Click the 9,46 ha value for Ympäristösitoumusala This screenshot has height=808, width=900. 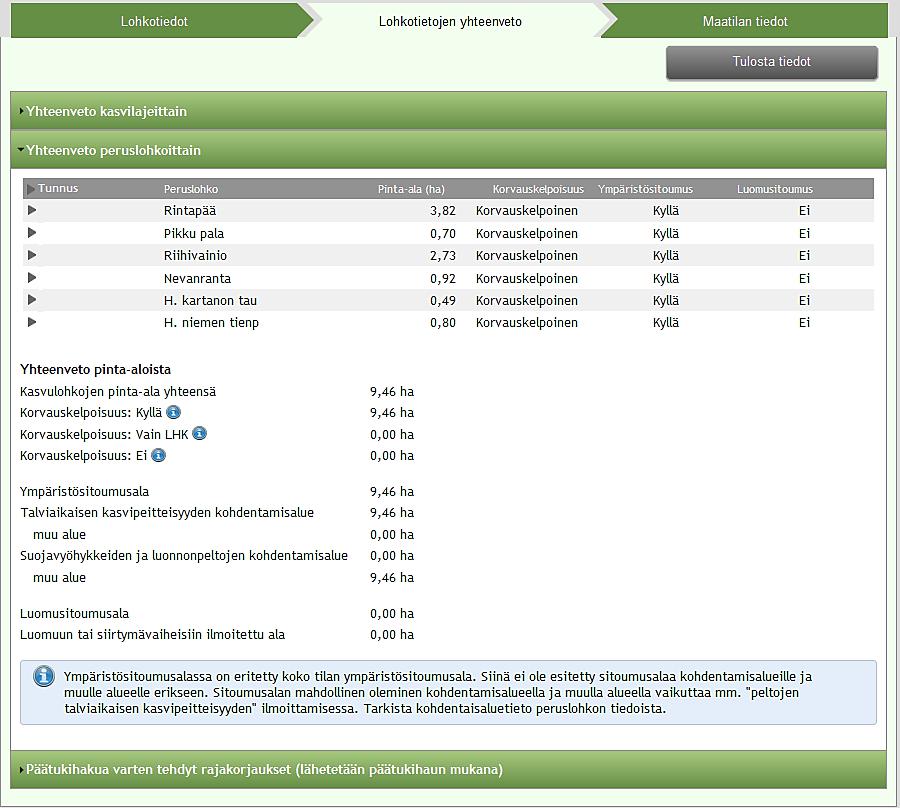pyautogui.click(x=392, y=491)
